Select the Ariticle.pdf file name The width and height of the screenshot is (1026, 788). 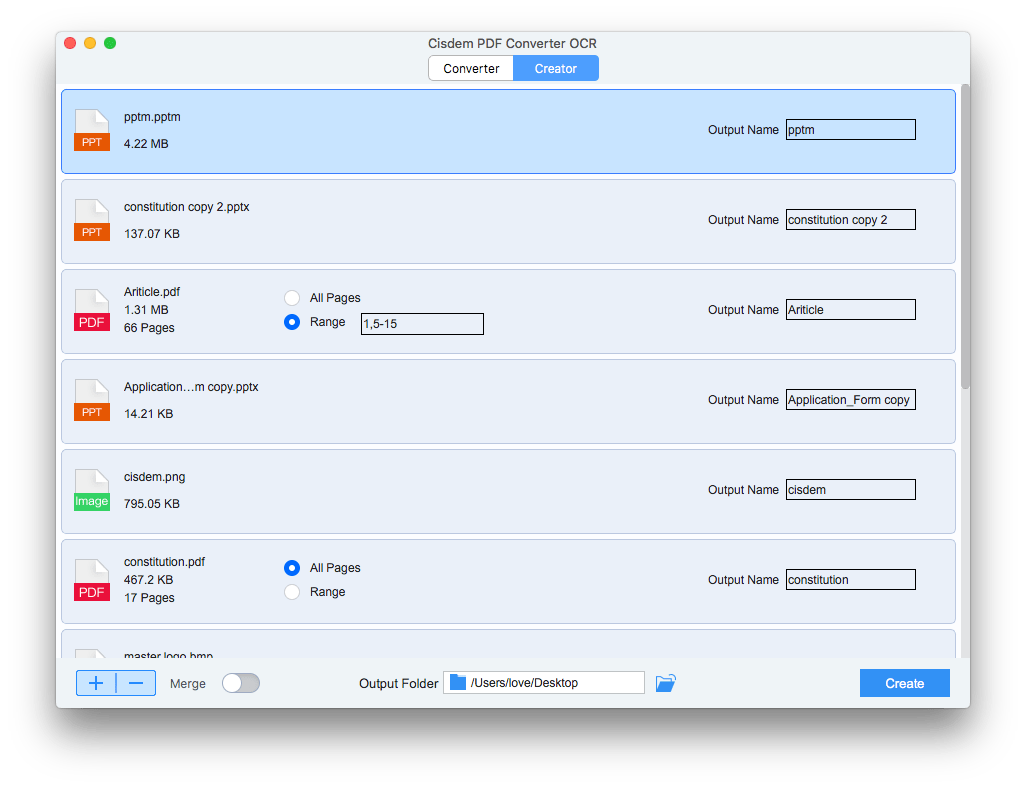152,292
